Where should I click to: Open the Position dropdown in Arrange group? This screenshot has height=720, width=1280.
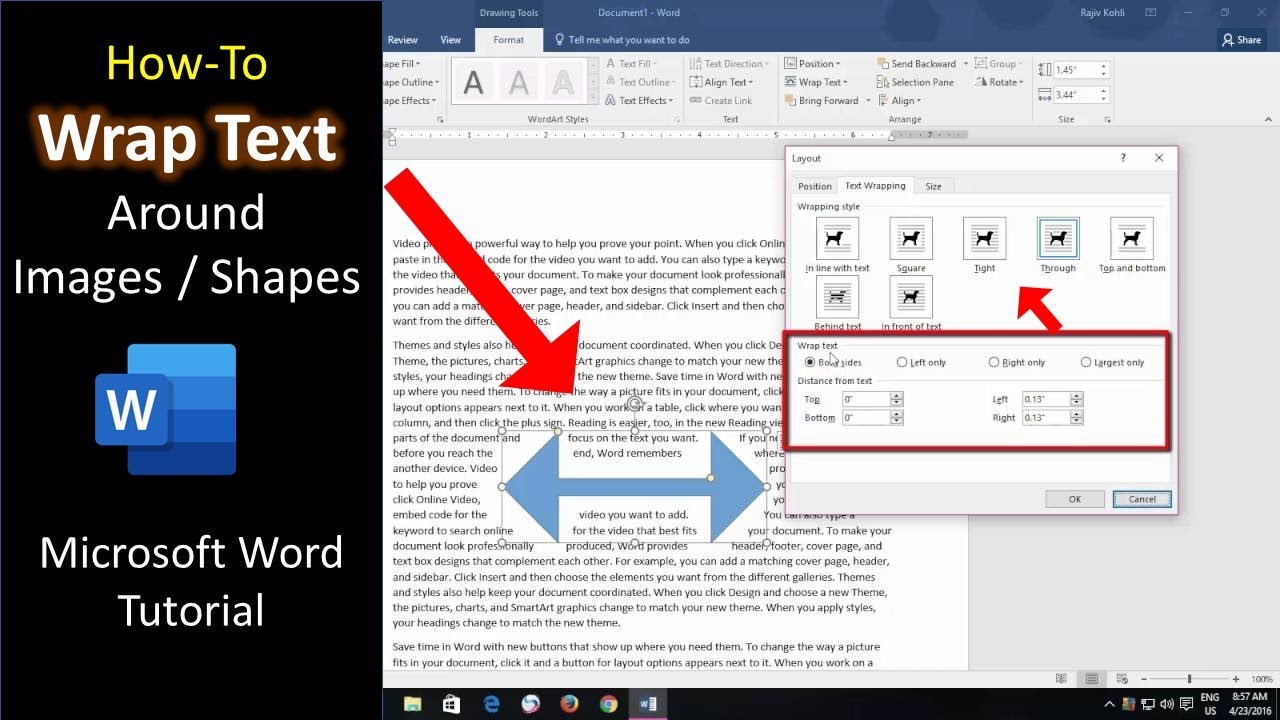click(812, 63)
